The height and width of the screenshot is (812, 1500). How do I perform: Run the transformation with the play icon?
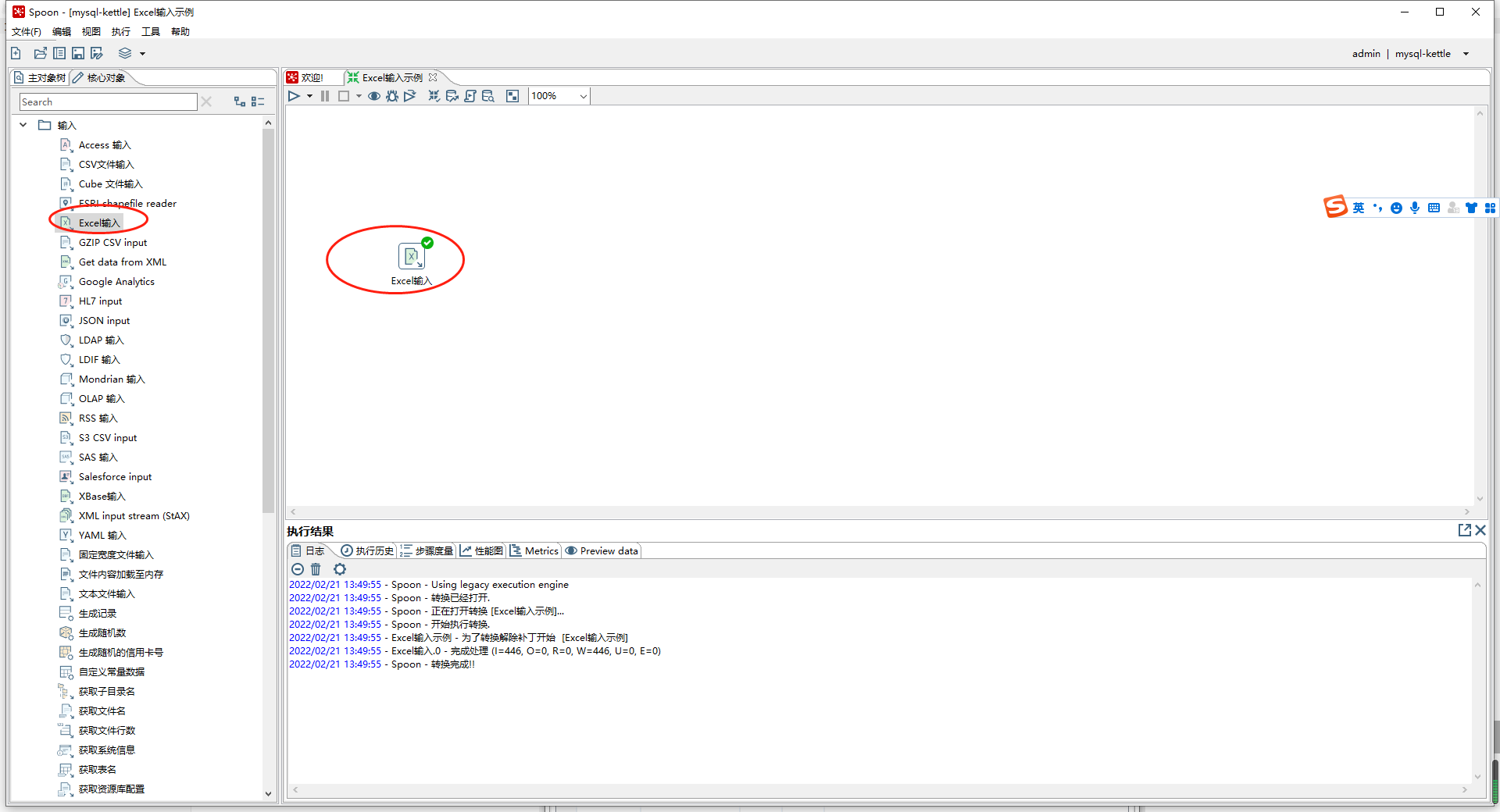tap(294, 96)
